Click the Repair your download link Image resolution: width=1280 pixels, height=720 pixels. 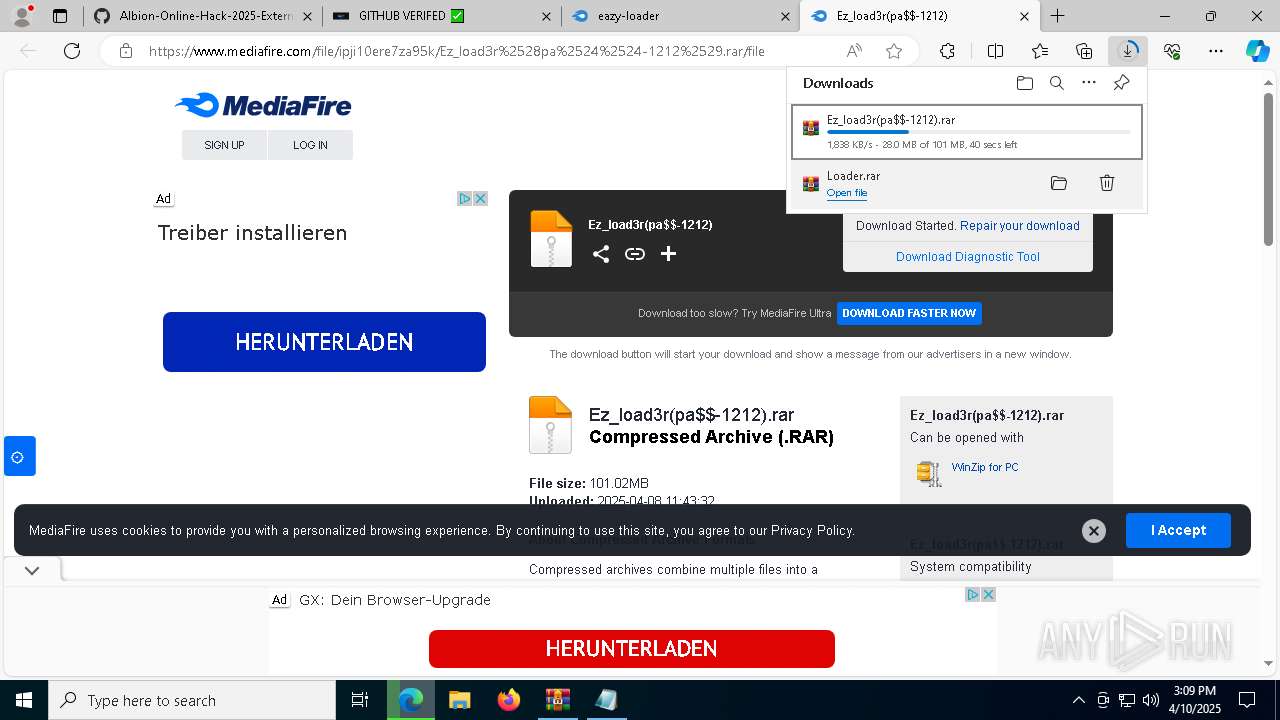pos(1020,226)
